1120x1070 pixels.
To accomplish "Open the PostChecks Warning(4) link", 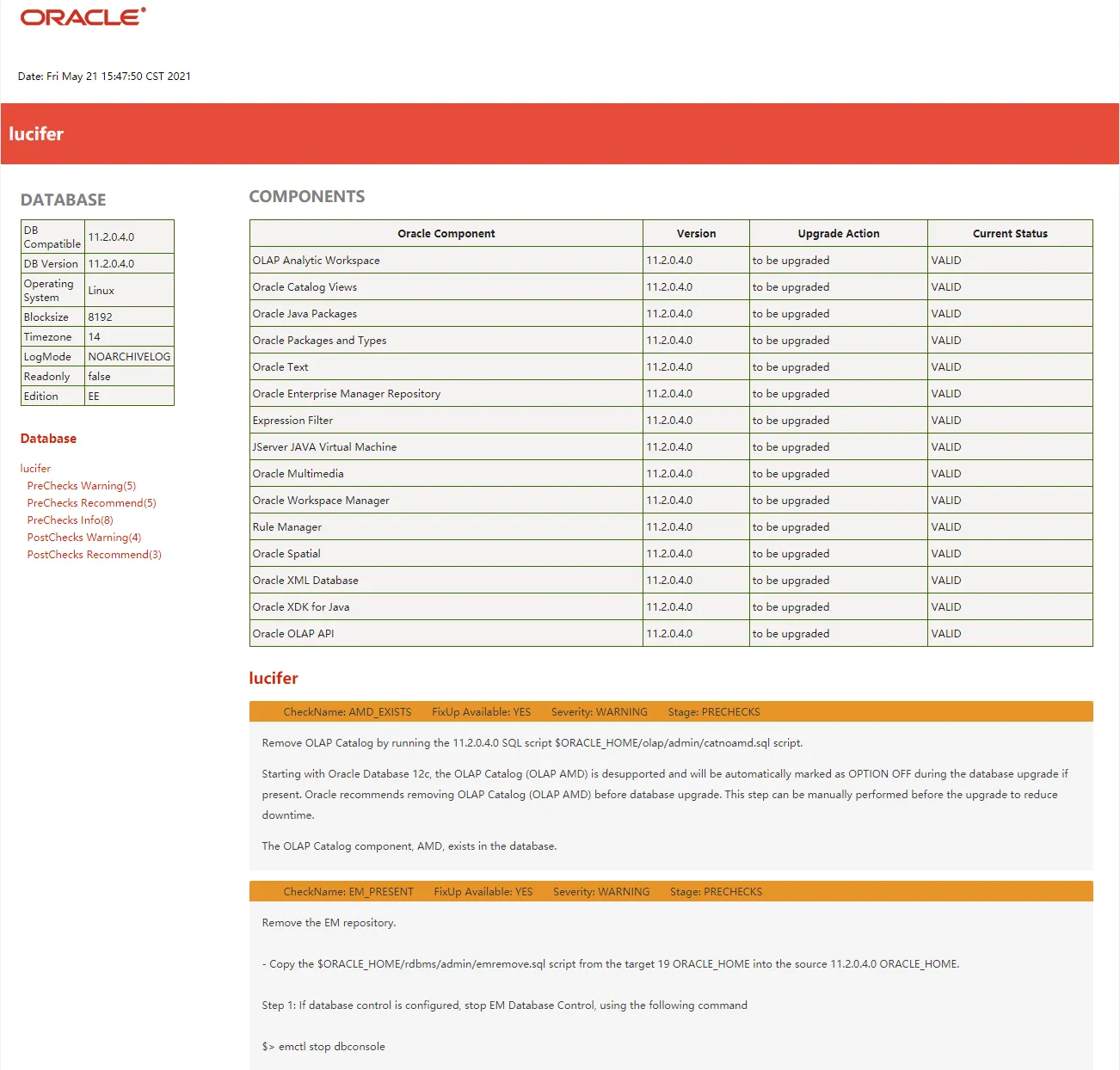I will pos(83,537).
